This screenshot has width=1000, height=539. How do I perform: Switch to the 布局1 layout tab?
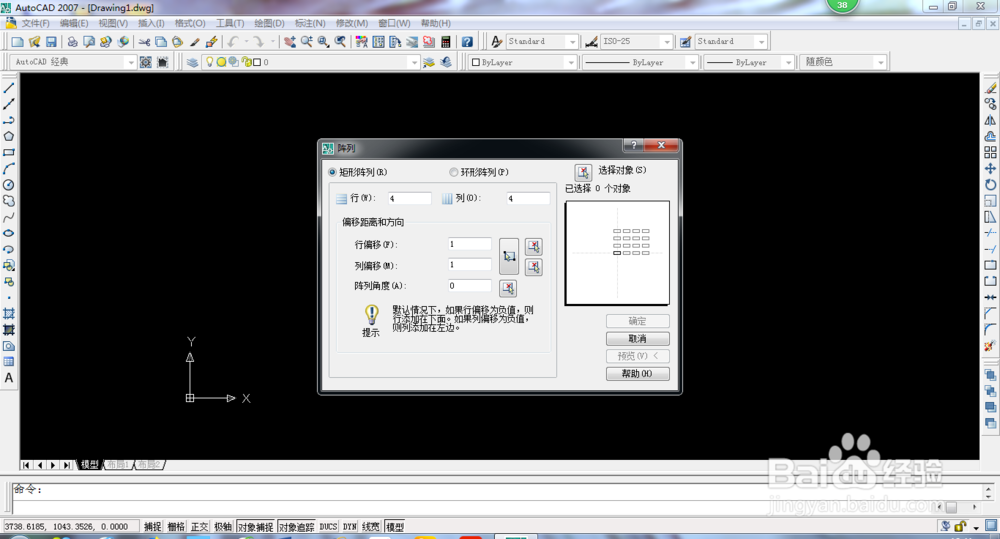click(119, 465)
